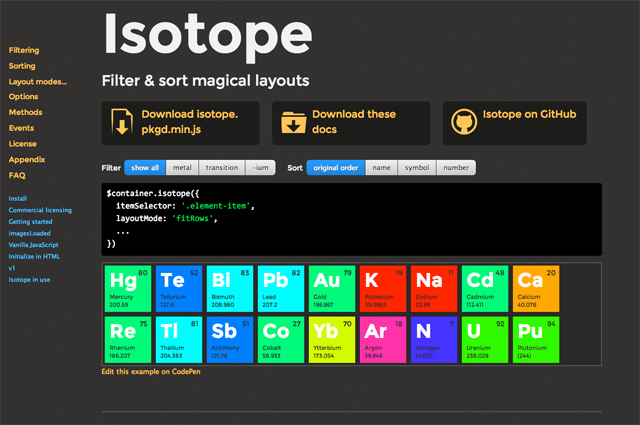
Task: Click 'Filter & sort magical layouts' tagline
Action: tap(205, 81)
